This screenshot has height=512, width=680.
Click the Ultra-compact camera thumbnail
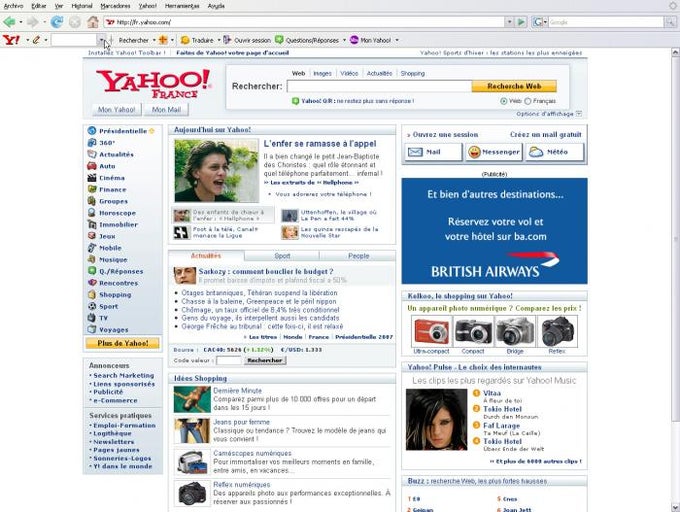pyautogui.click(x=432, y=331)
